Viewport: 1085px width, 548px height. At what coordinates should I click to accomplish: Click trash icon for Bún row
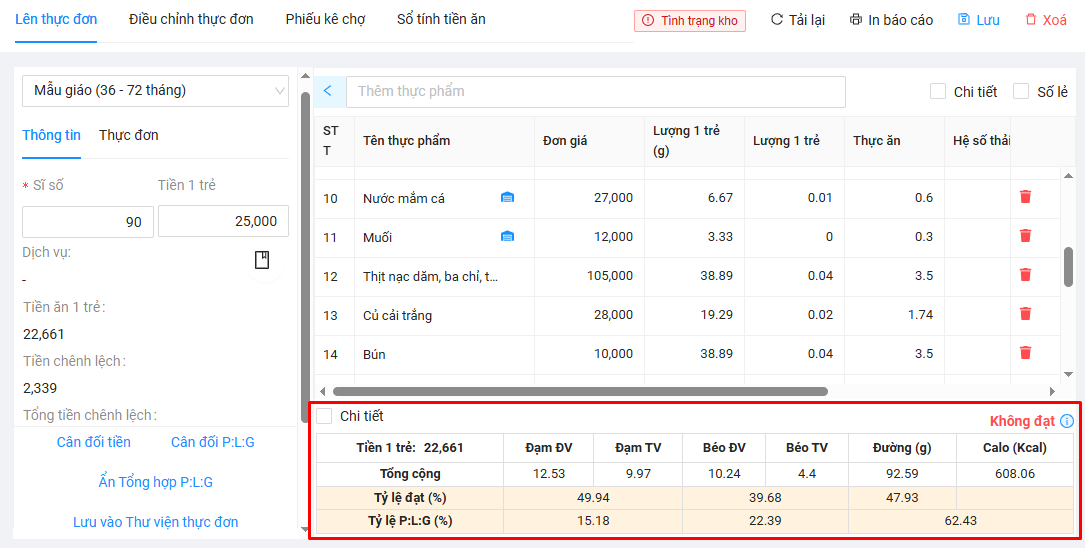[1025, 352]
